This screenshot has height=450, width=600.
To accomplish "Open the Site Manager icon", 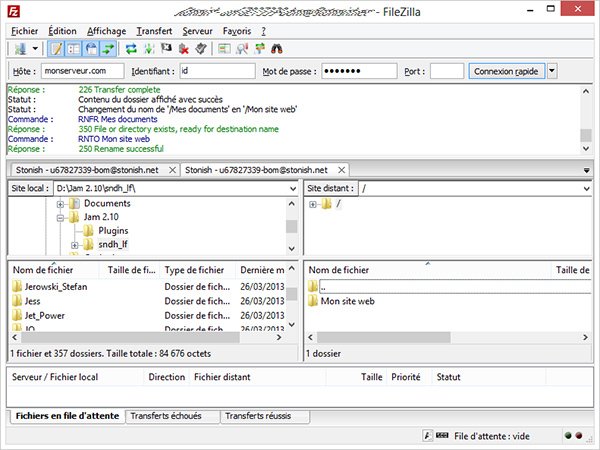I will click(x=20, y=48).
